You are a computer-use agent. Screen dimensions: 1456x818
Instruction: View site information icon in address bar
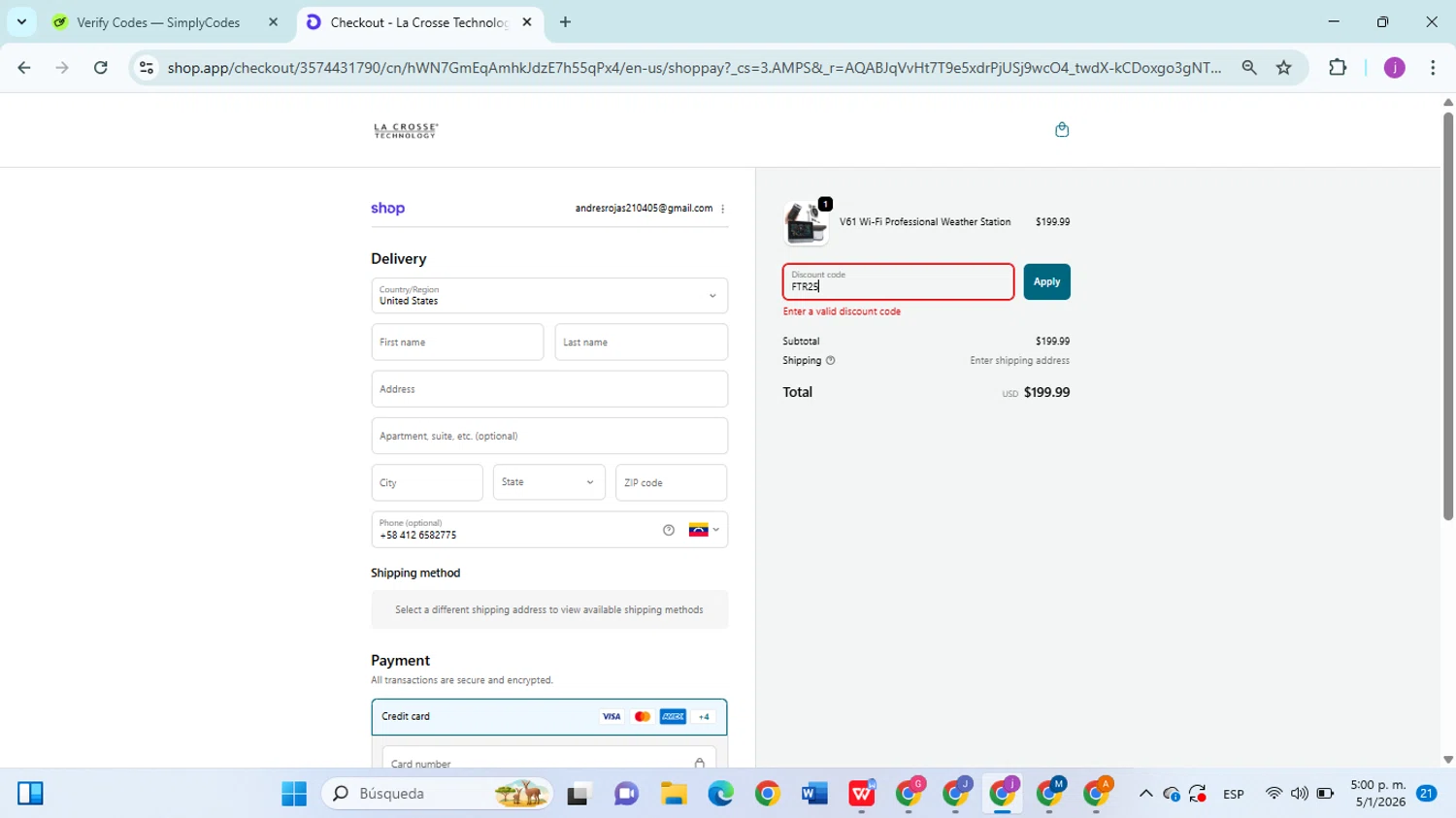pyautogui.click(x=147, y=67)
